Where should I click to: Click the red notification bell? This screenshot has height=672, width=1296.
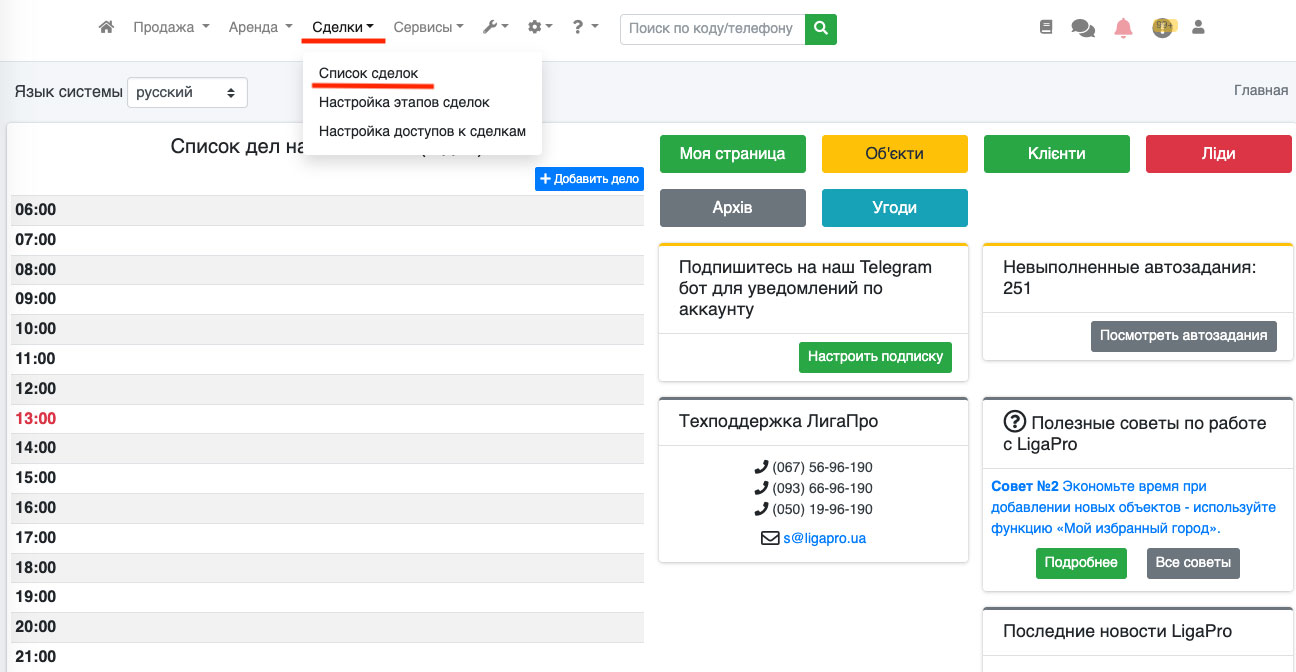tap(1123, 28)
